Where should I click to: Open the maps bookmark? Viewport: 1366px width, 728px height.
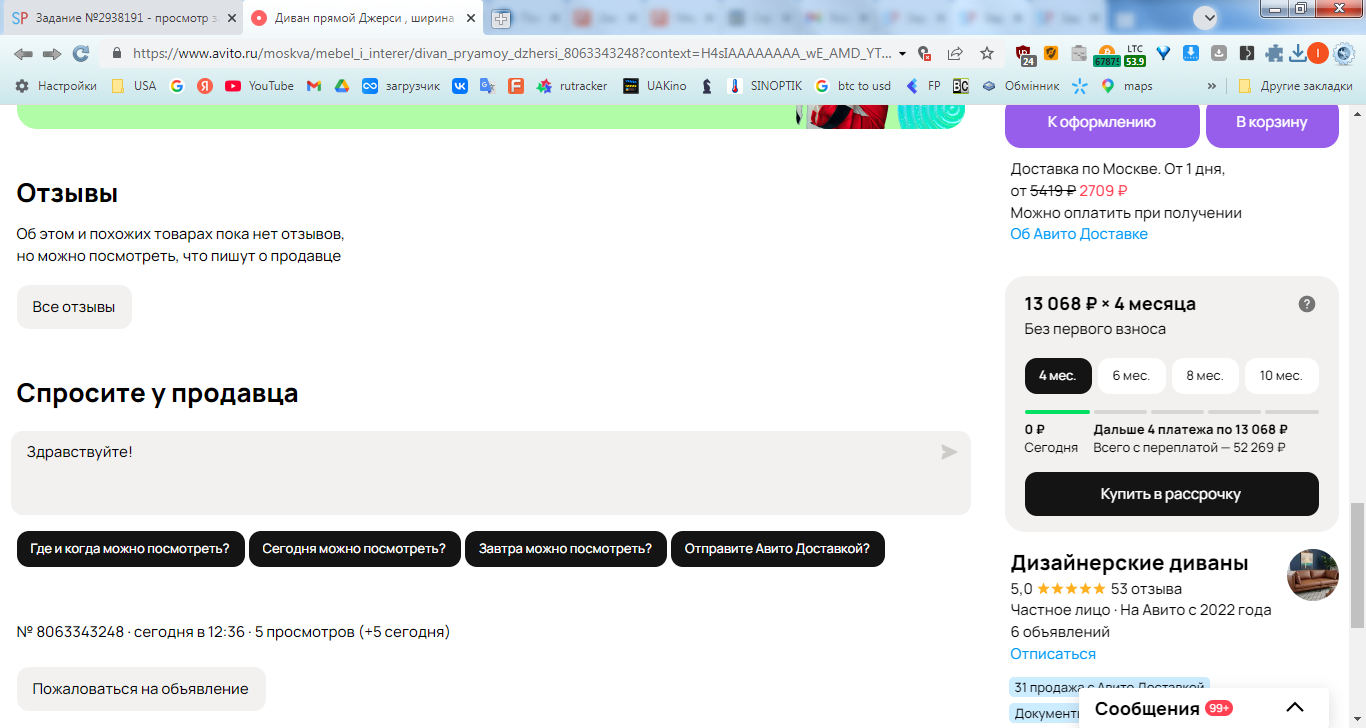click(1127, 86)
